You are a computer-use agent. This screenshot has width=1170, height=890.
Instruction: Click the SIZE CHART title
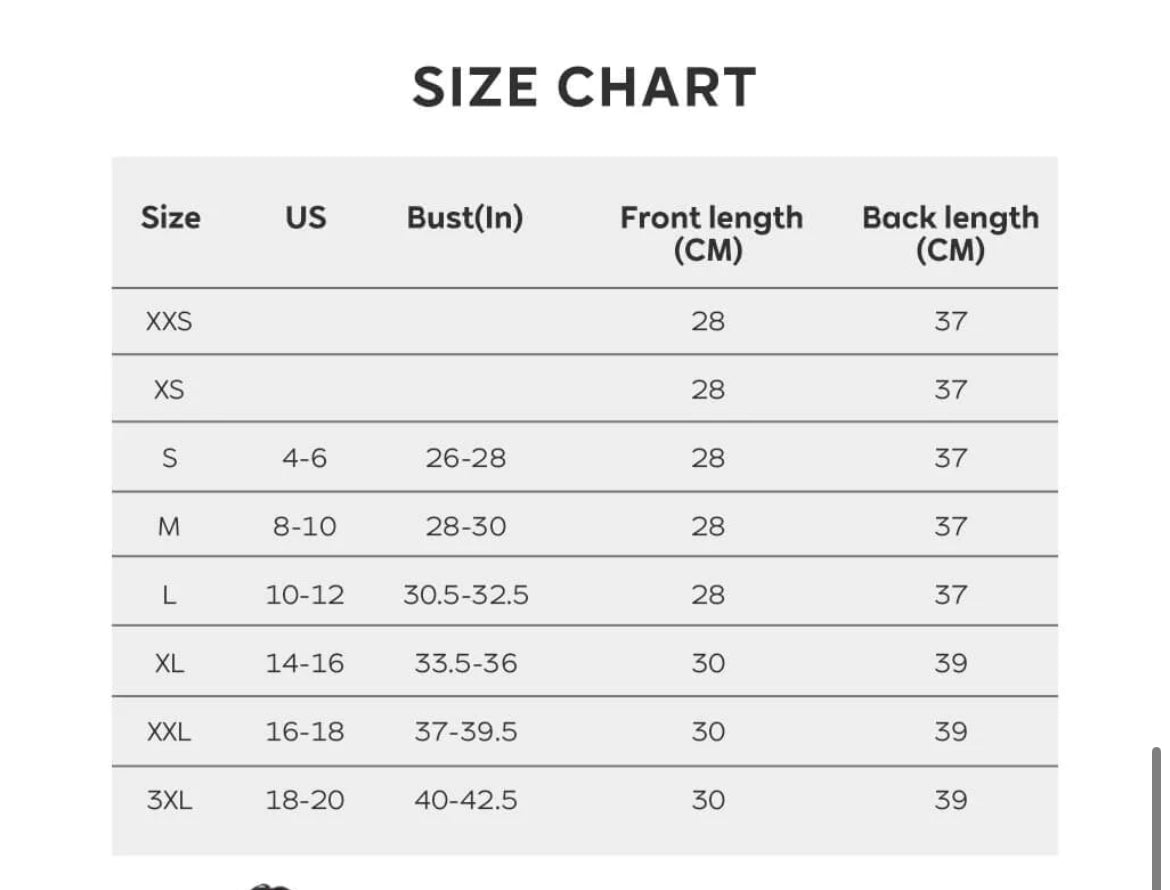pos(584,87)
